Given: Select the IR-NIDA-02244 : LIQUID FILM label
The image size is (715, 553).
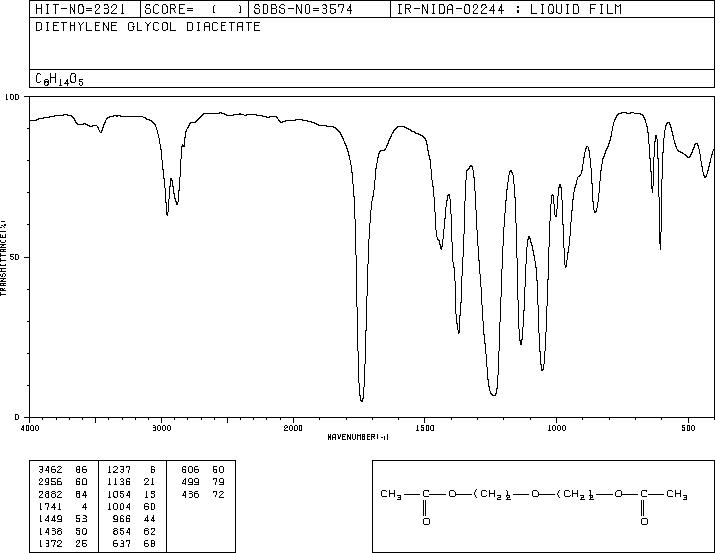Looking at the screenshot, I should click(509, 9).
